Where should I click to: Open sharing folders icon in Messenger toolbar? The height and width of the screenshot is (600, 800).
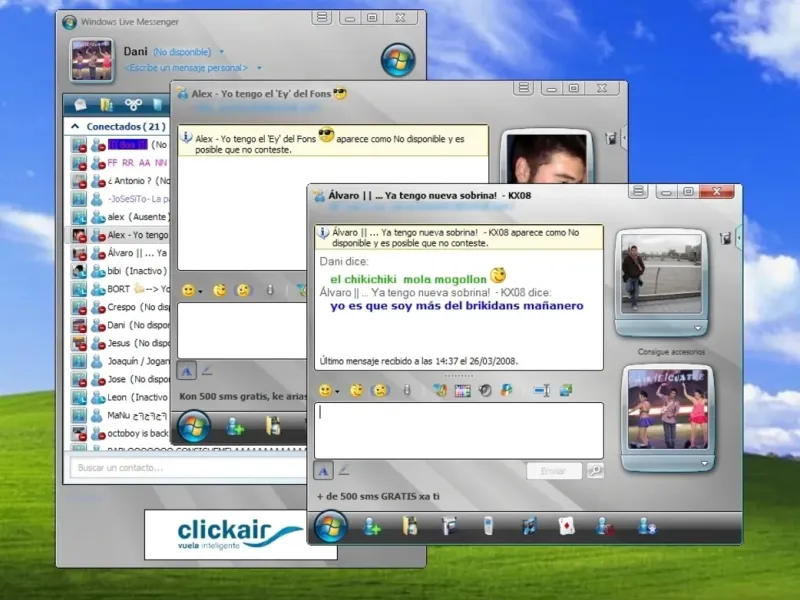pos(106,105)
